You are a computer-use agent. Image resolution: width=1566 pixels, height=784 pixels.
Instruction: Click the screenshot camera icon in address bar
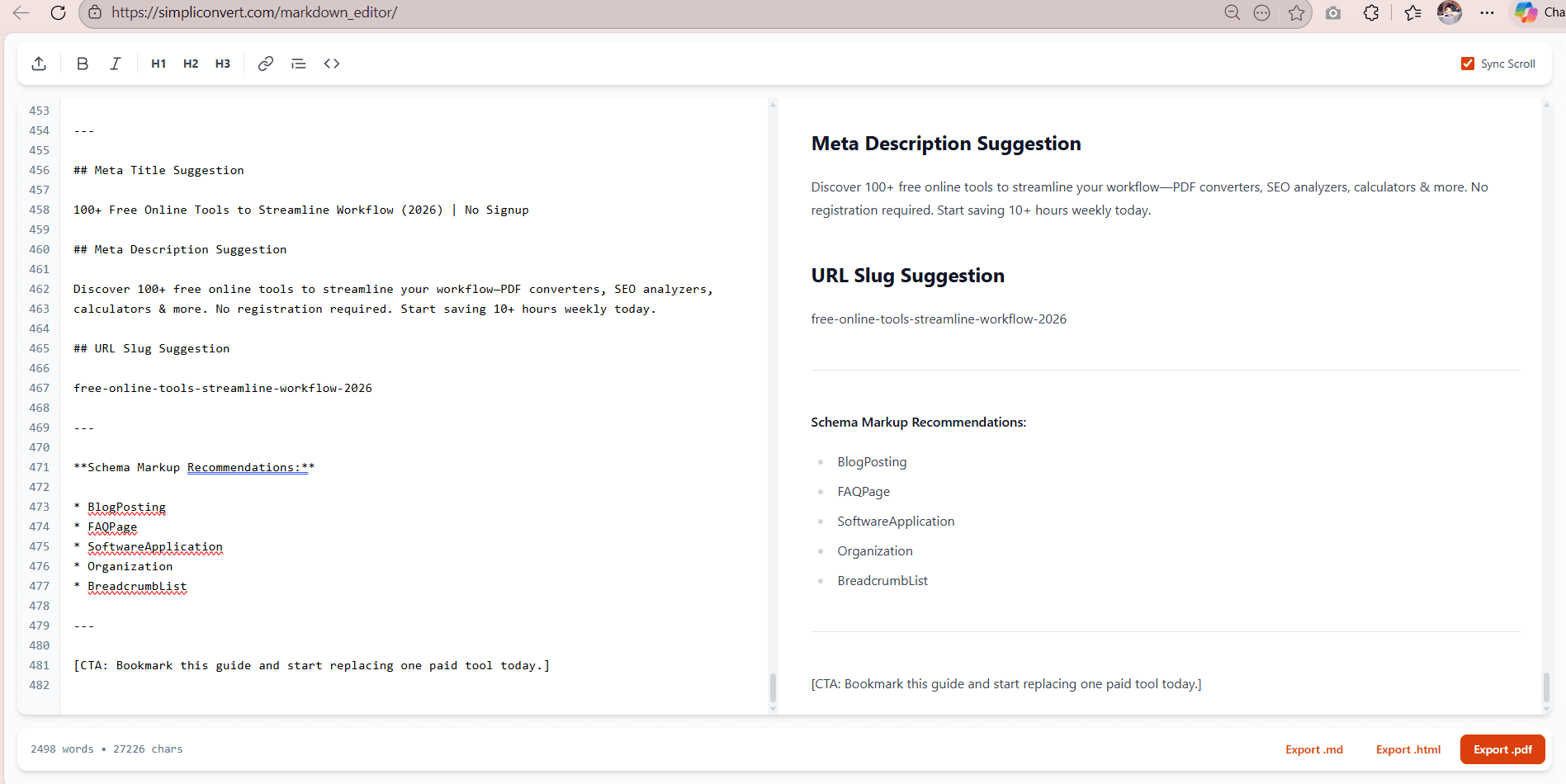click(x=1333, y=12)
